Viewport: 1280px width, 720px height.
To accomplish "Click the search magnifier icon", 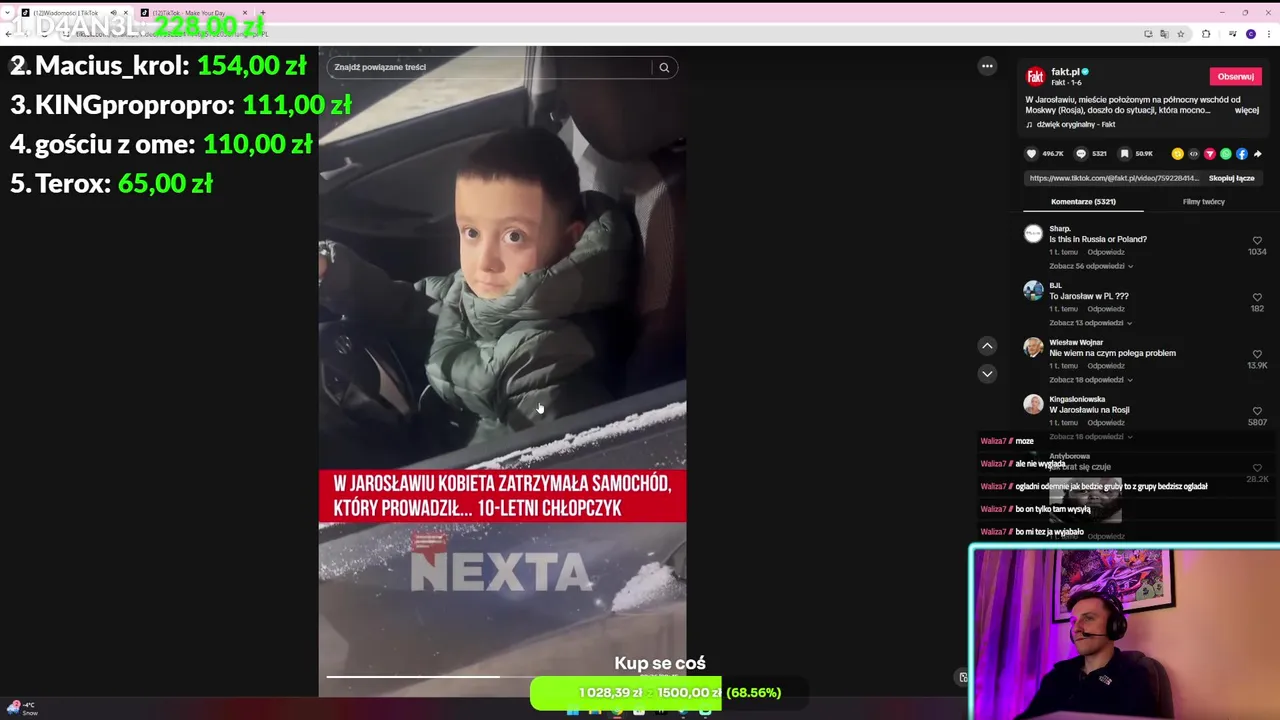I will click(664, 67).
